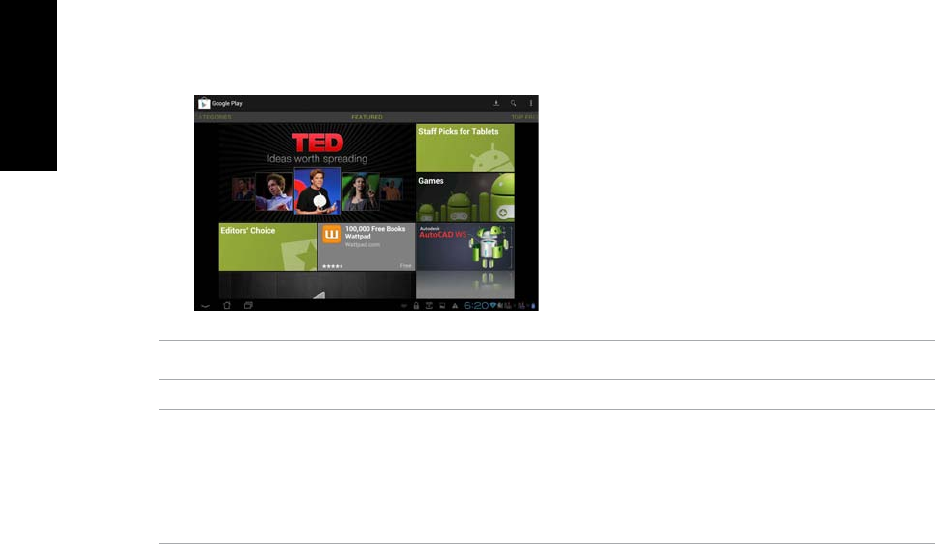Screen dimensions: 935x544
Task: Tap the 6:20 clock in the status bar
Action: point(476,305)
